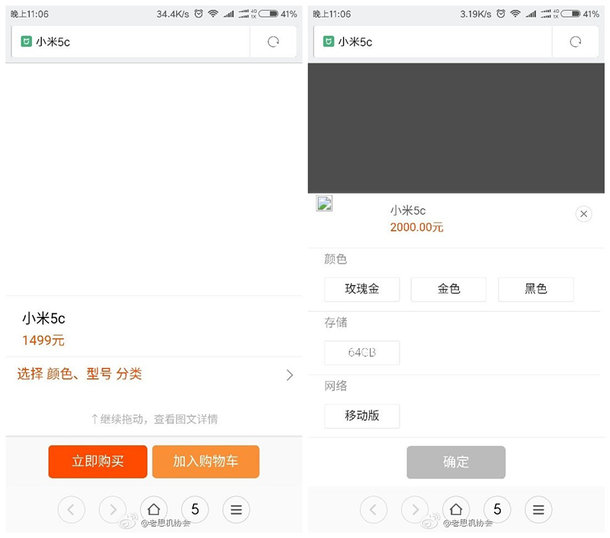
Task: Open hamburger menu in right screen browser bar
Action: pos(538,509)
